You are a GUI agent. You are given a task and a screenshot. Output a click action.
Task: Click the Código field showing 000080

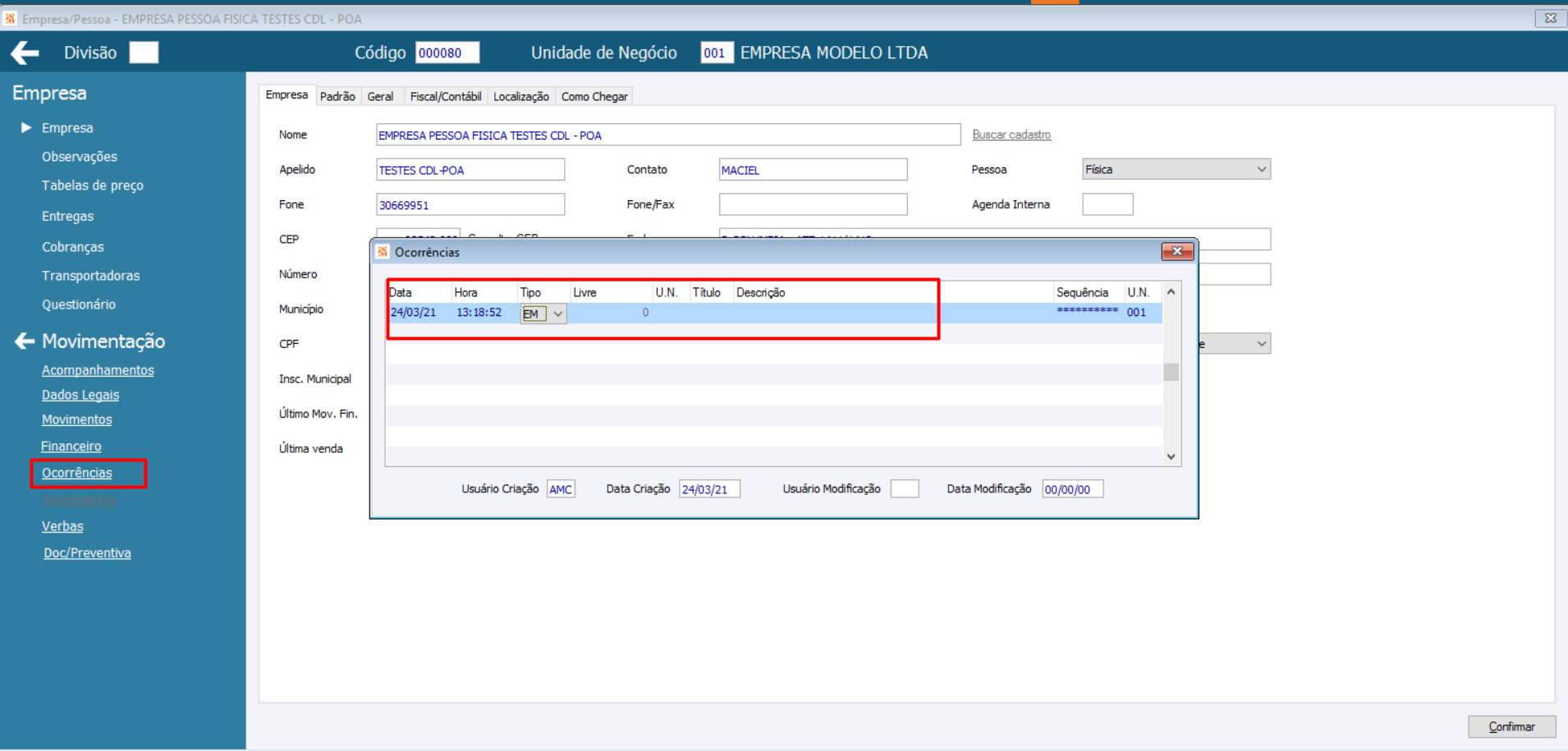(447, 53)
